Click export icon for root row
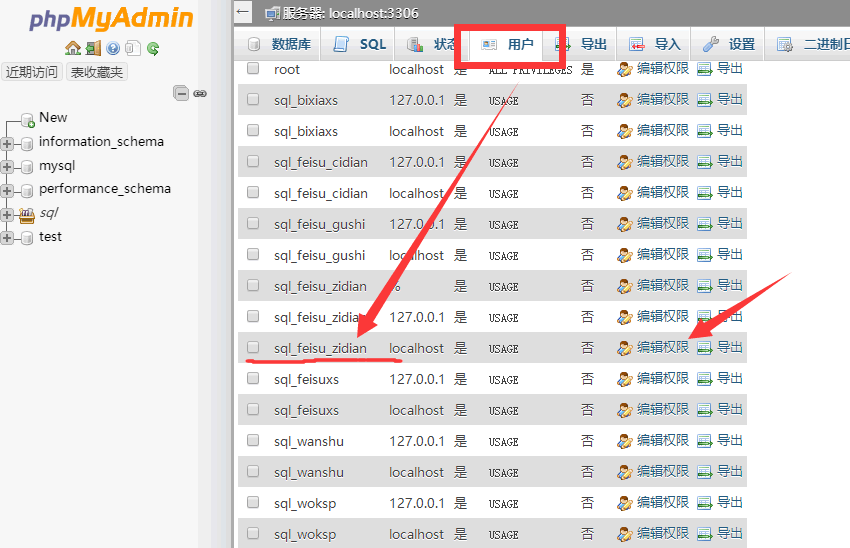Screen dimensions: 850x548 click(x=704, y=69)
